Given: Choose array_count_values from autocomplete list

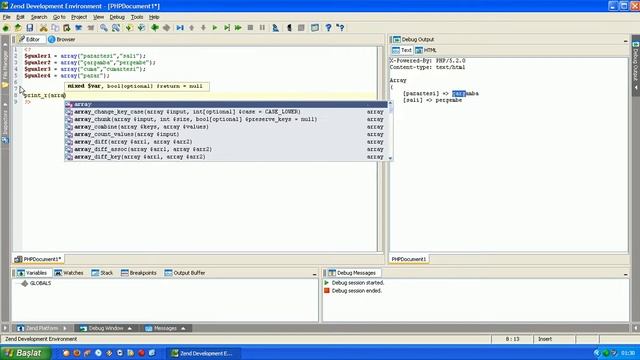Looking at the screenshot, I should click(226, 134).
